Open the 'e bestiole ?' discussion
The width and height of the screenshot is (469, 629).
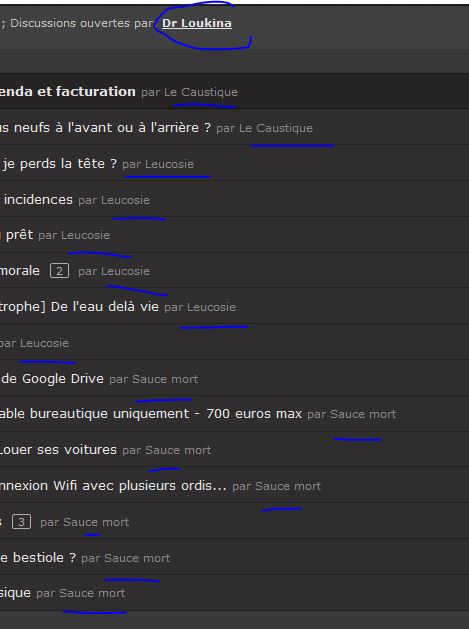[x=38, y=558]
